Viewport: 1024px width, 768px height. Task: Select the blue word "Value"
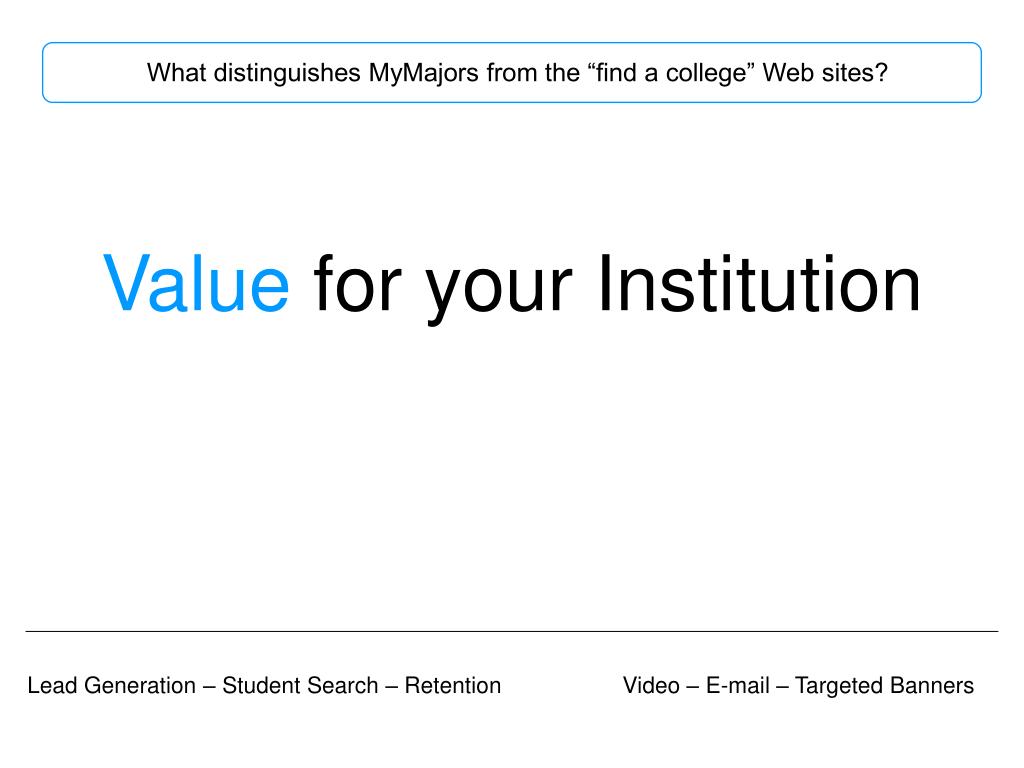[196, 283]
